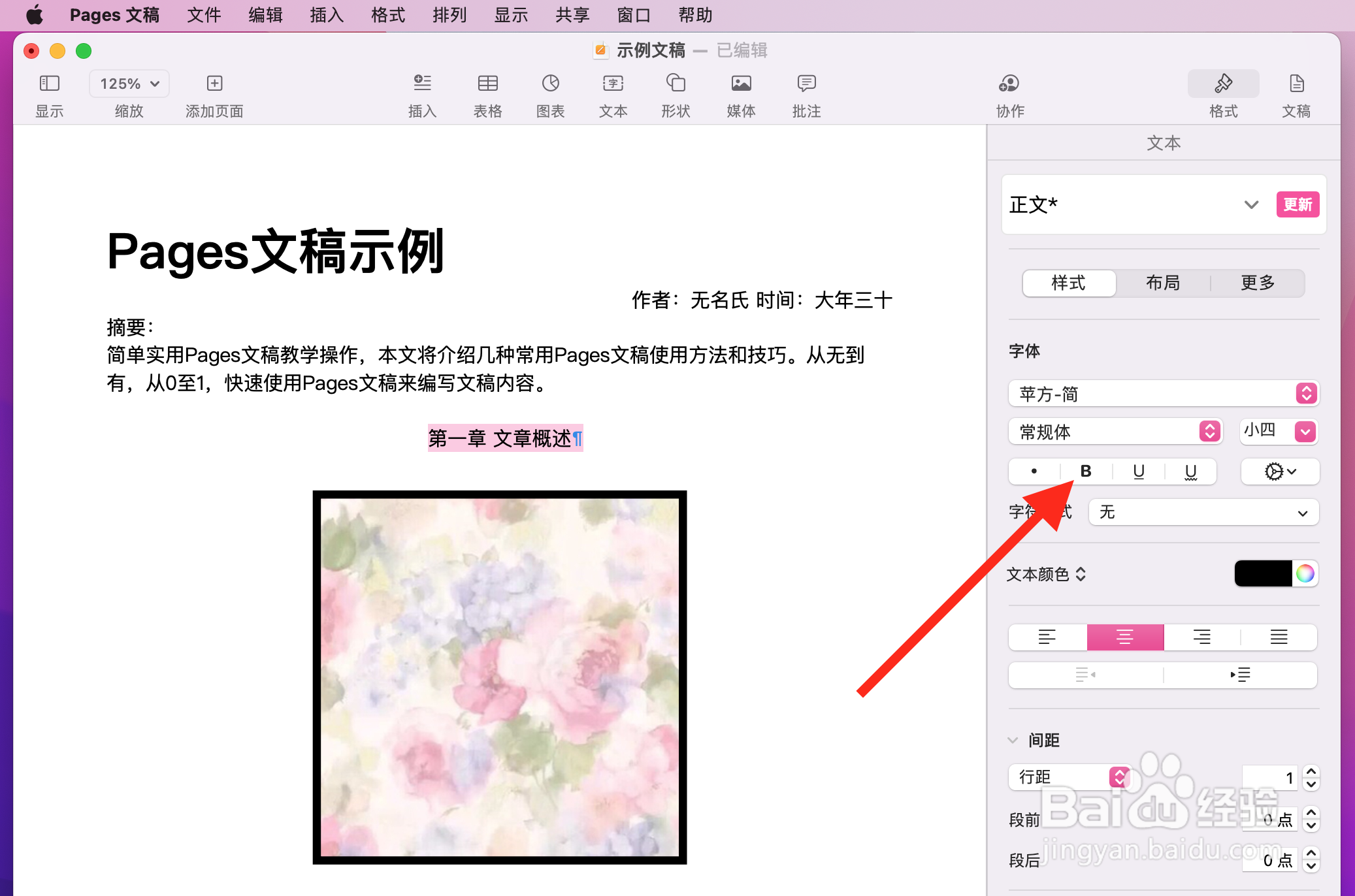Open the 帮助 menu
1355x896 pixels.
[695, 14]
